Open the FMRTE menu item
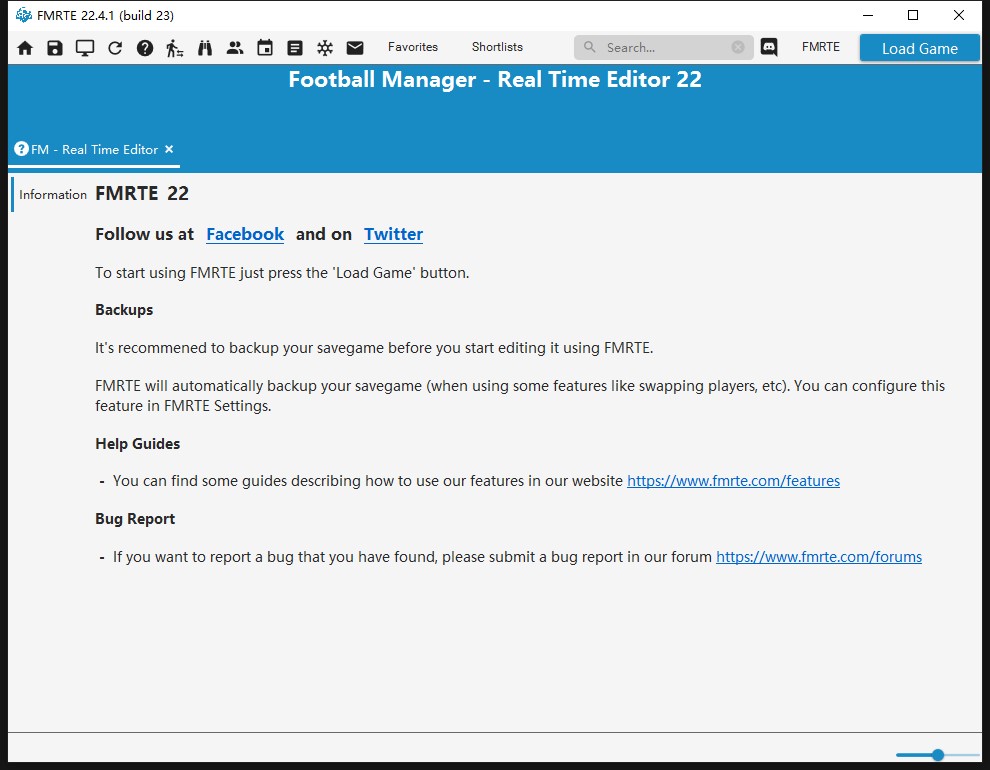The image size is (990, 770). coord(821,47)
